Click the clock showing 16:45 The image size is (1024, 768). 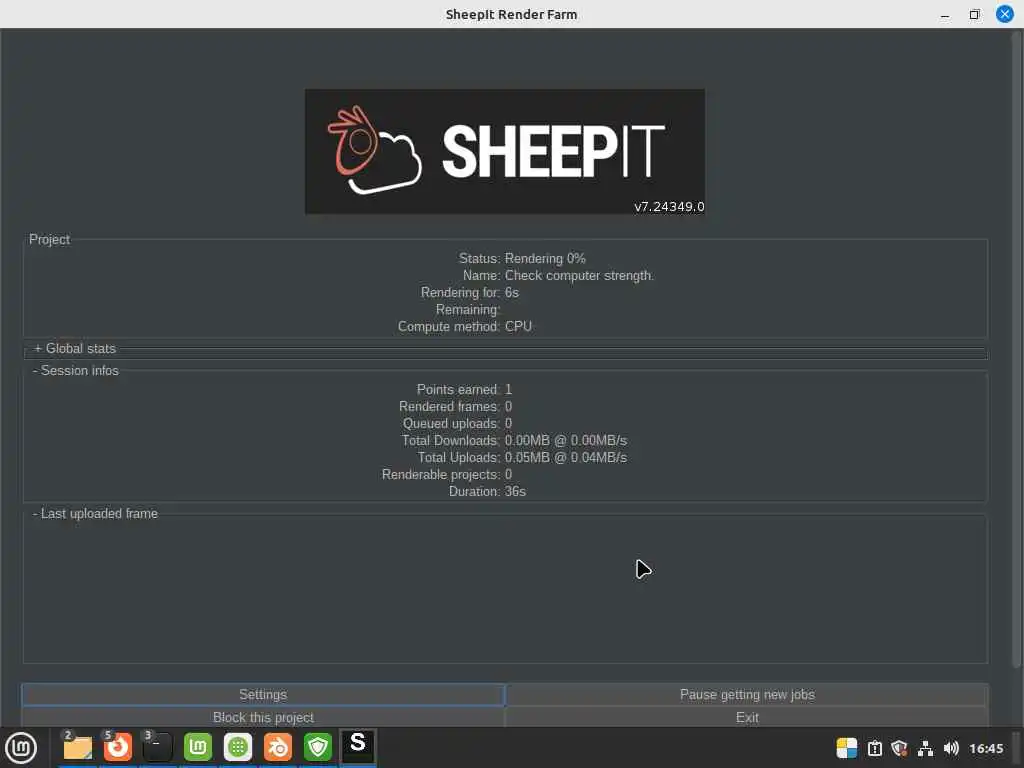point(986,748)
